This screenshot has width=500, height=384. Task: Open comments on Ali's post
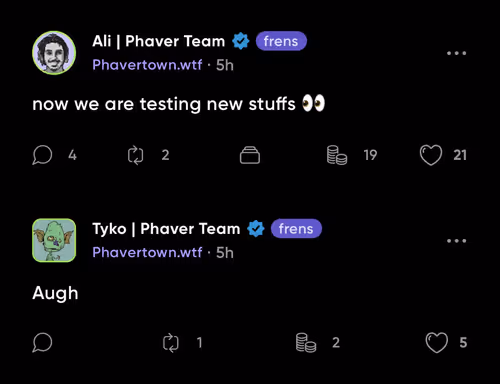[x=42, y=155]
